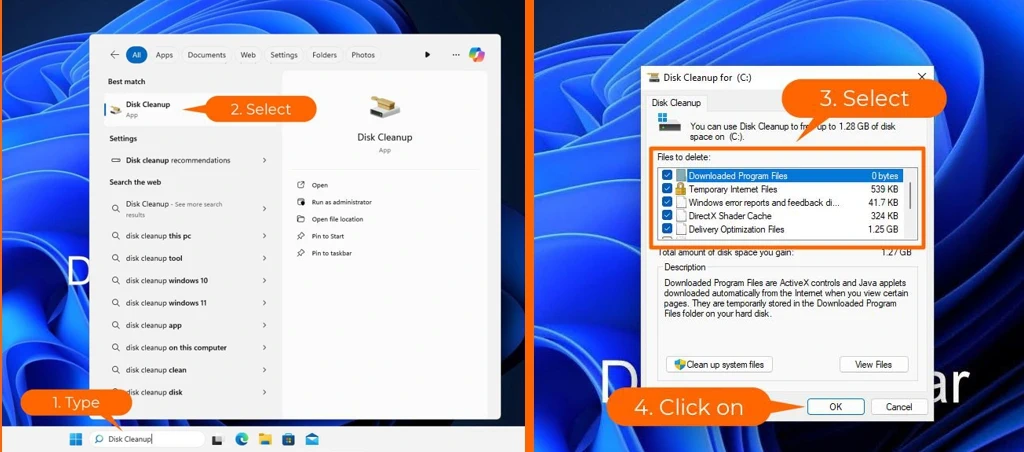Uncheck Windows error reports checkbox

click(666, 202)
